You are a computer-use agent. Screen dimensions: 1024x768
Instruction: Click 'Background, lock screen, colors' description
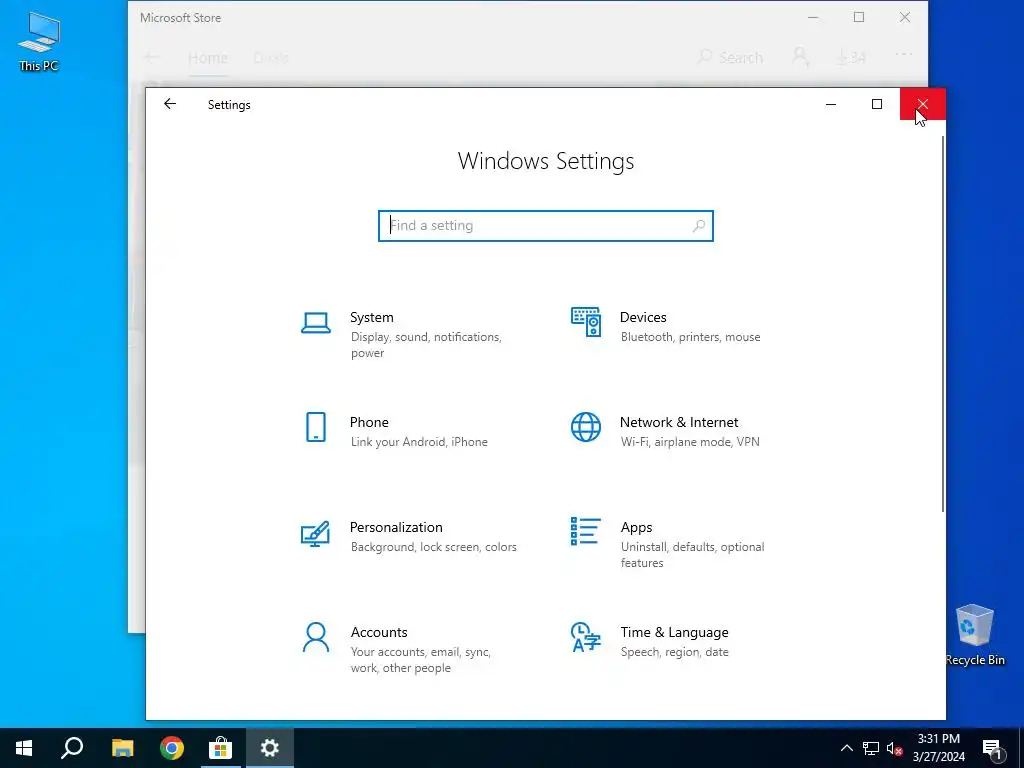point(433,547)
